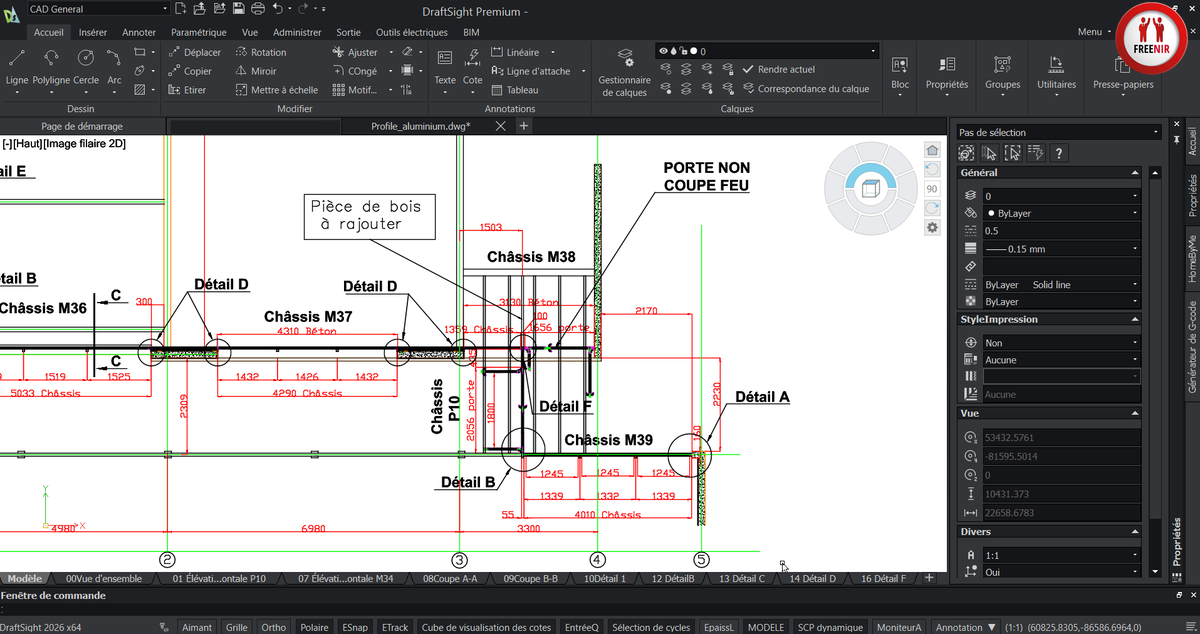Click the Ajuster (trim) tool
The width and height of the screenshot is (1200, 634).
355,52
